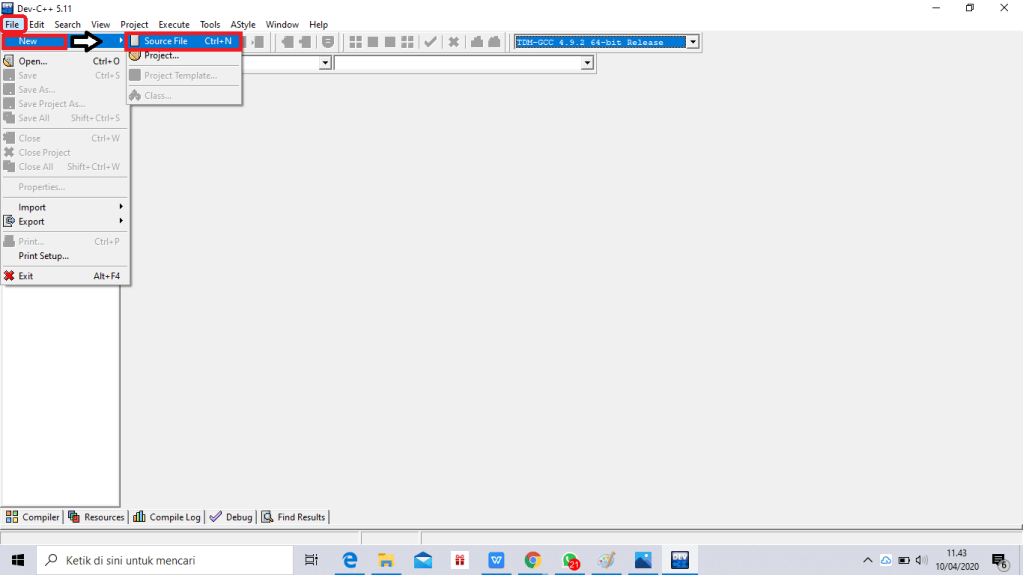Click the Project icon in the New submenu

(135, 56)
